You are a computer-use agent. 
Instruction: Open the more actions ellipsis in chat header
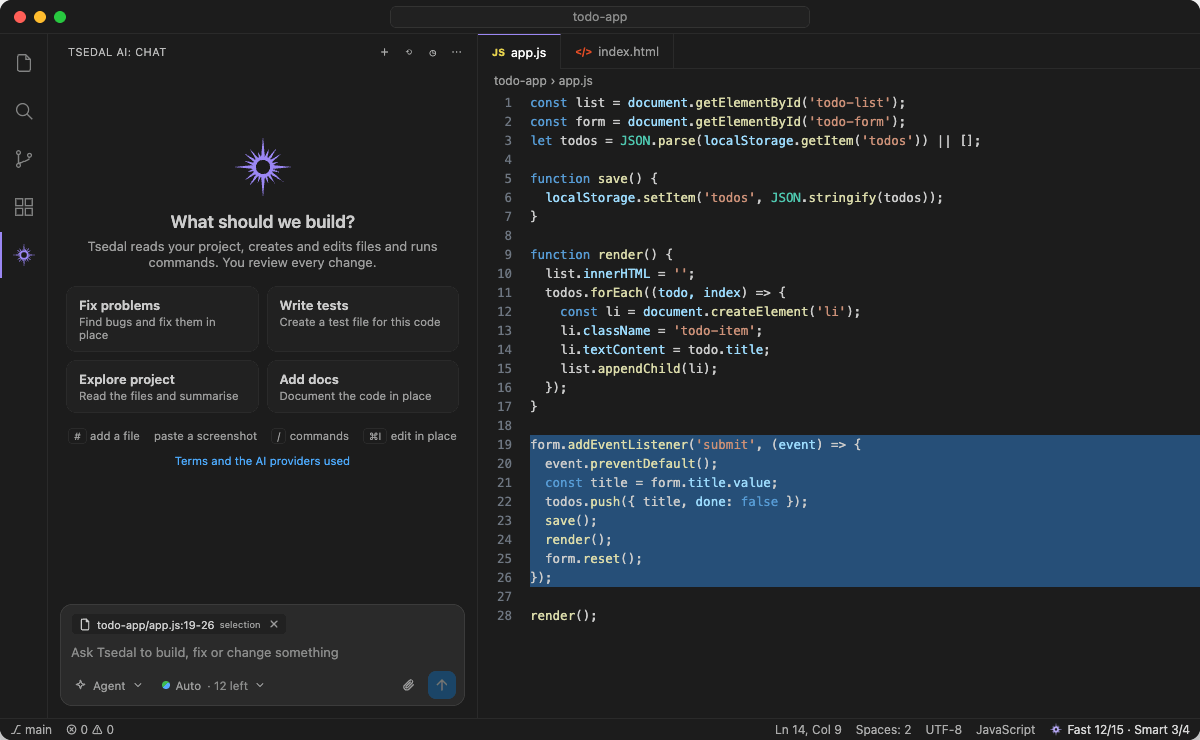[457, 52]
